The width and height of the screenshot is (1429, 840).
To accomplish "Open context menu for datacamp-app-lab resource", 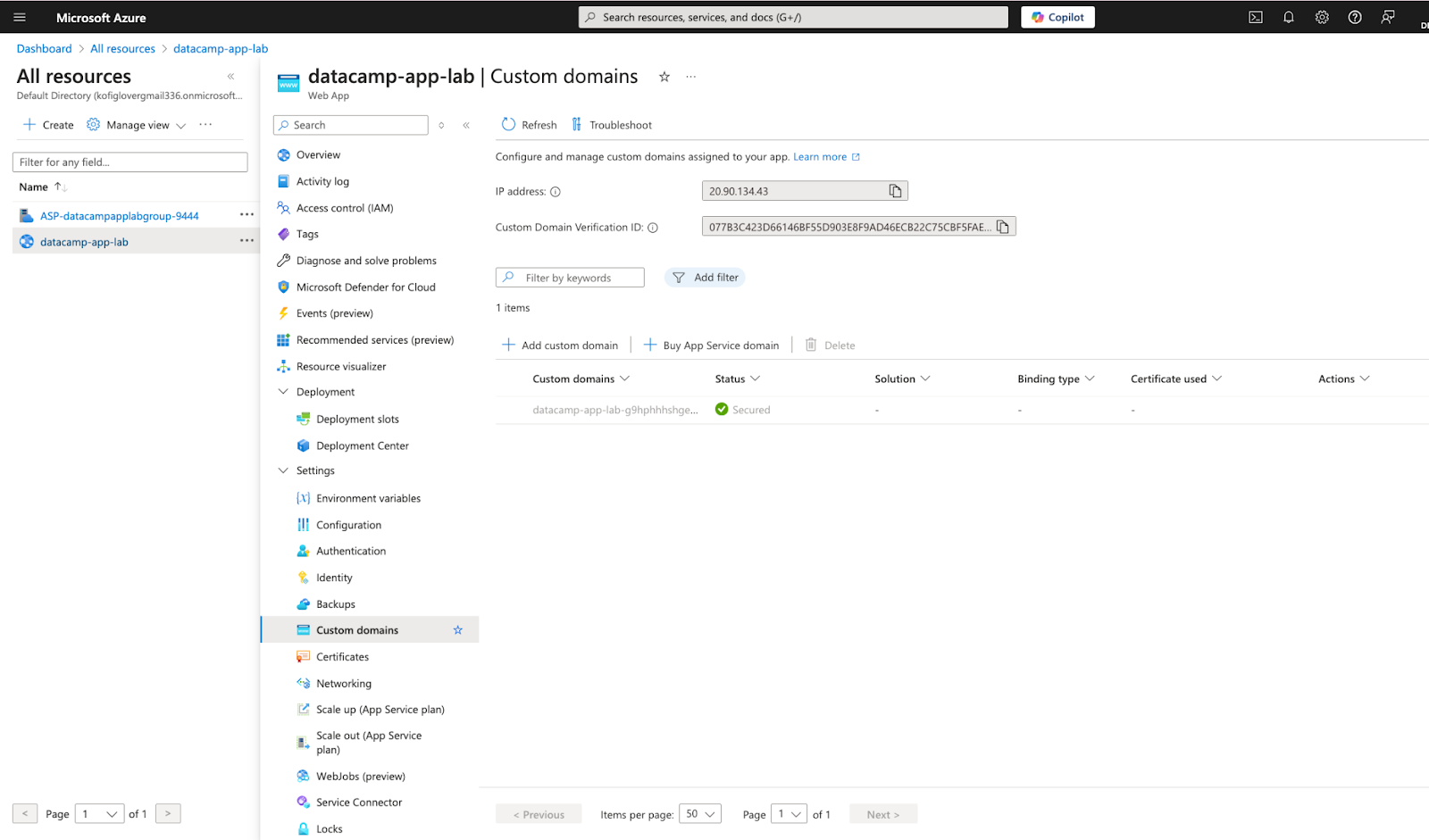I will point(247,241).
